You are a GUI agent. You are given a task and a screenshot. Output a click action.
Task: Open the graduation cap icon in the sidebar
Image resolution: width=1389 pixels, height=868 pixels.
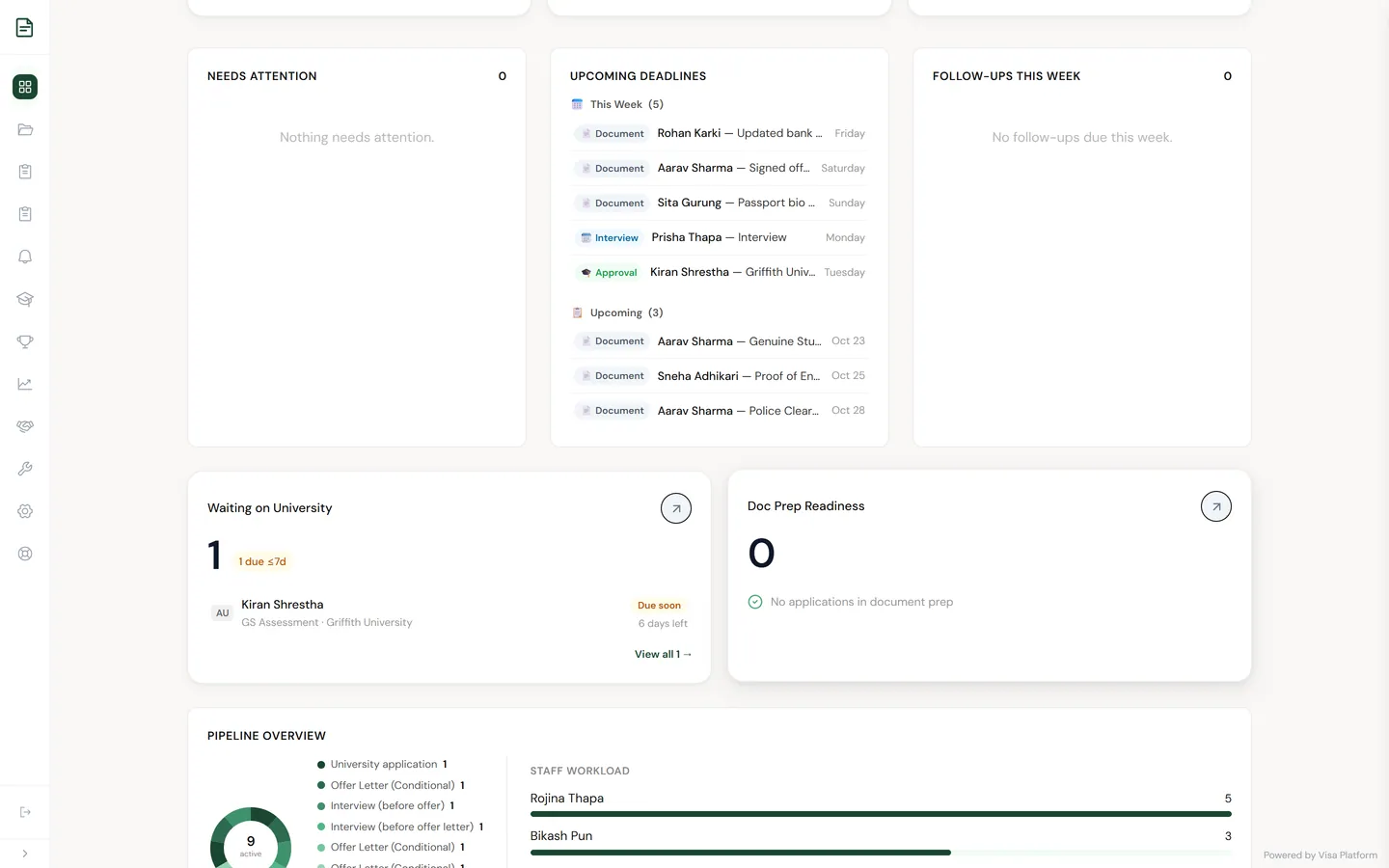(x=25, y=299)
